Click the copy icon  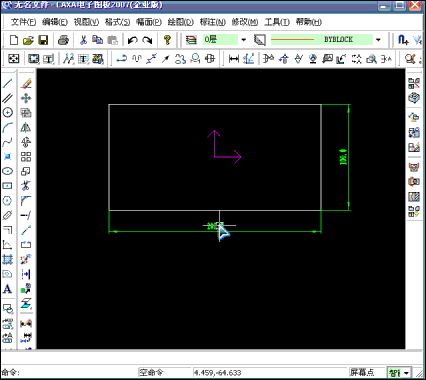pyautogui.click(x=98, y=40)
